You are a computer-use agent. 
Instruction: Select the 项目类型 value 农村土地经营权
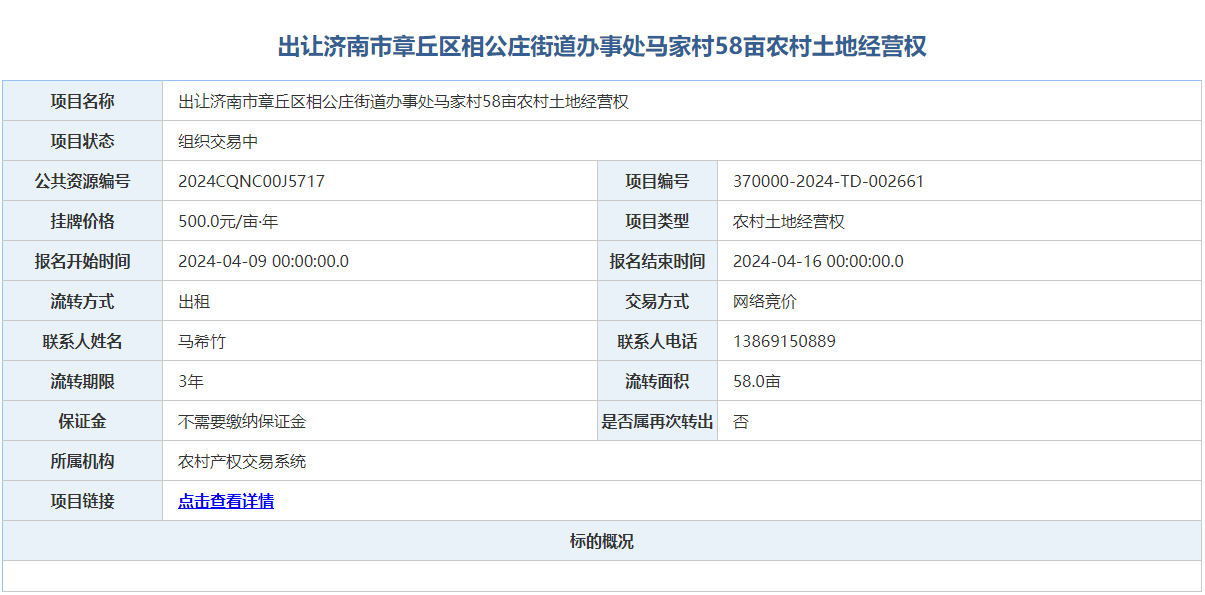point(789,221)
